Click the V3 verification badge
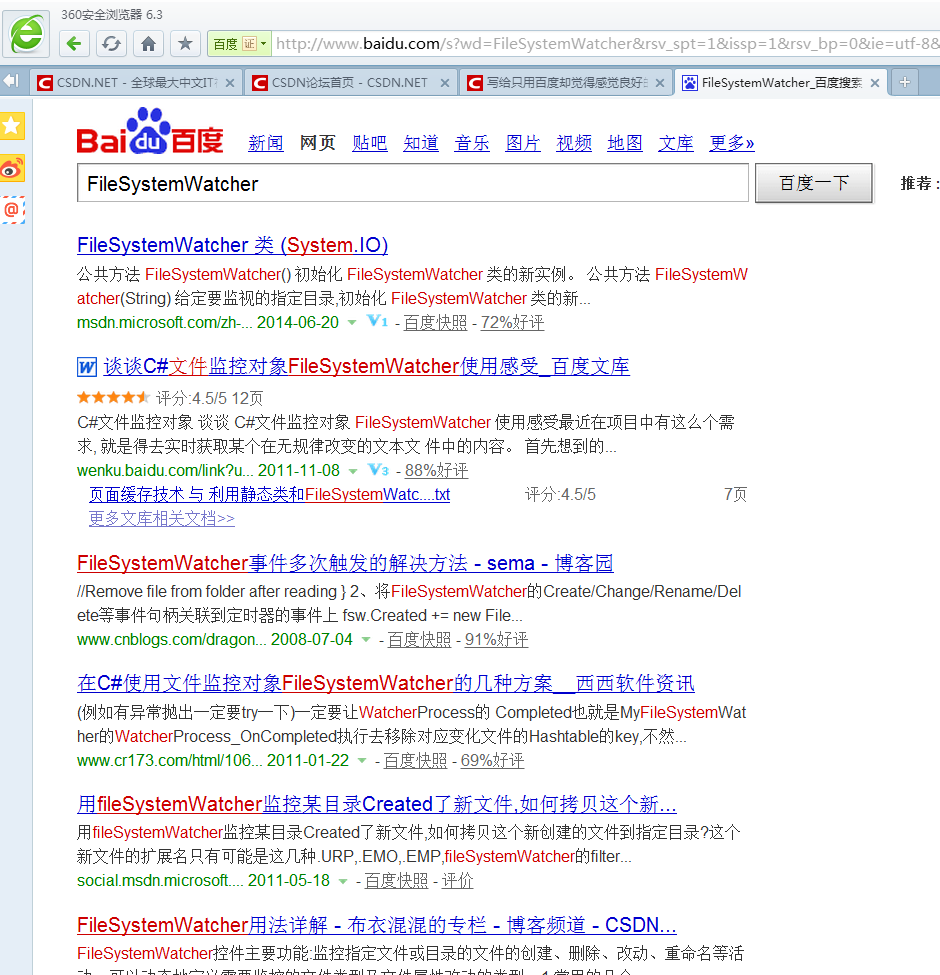 click(x=379, y=469)
